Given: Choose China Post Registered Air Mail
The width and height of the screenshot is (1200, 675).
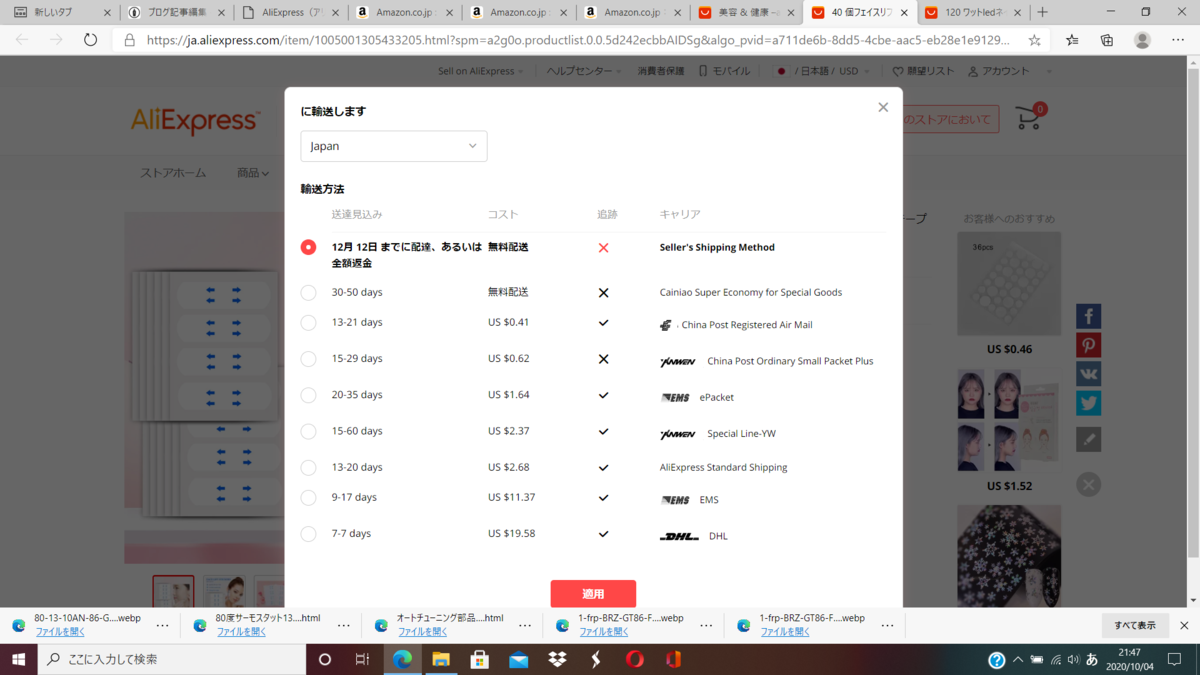Looking at the screenshot, I should [x=308, y=323].
